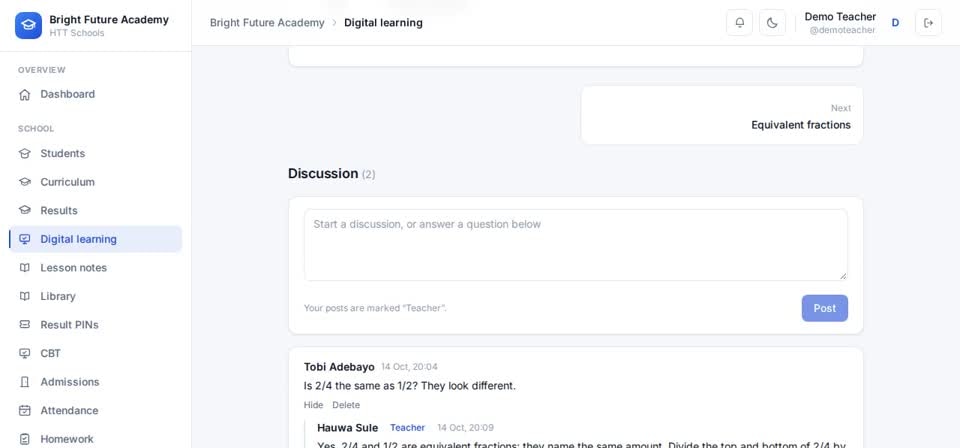The image size is (960, 448).
Task: Click the Digital learning breadcrumb
Action: pyautogui.click(x=383, y=23)
